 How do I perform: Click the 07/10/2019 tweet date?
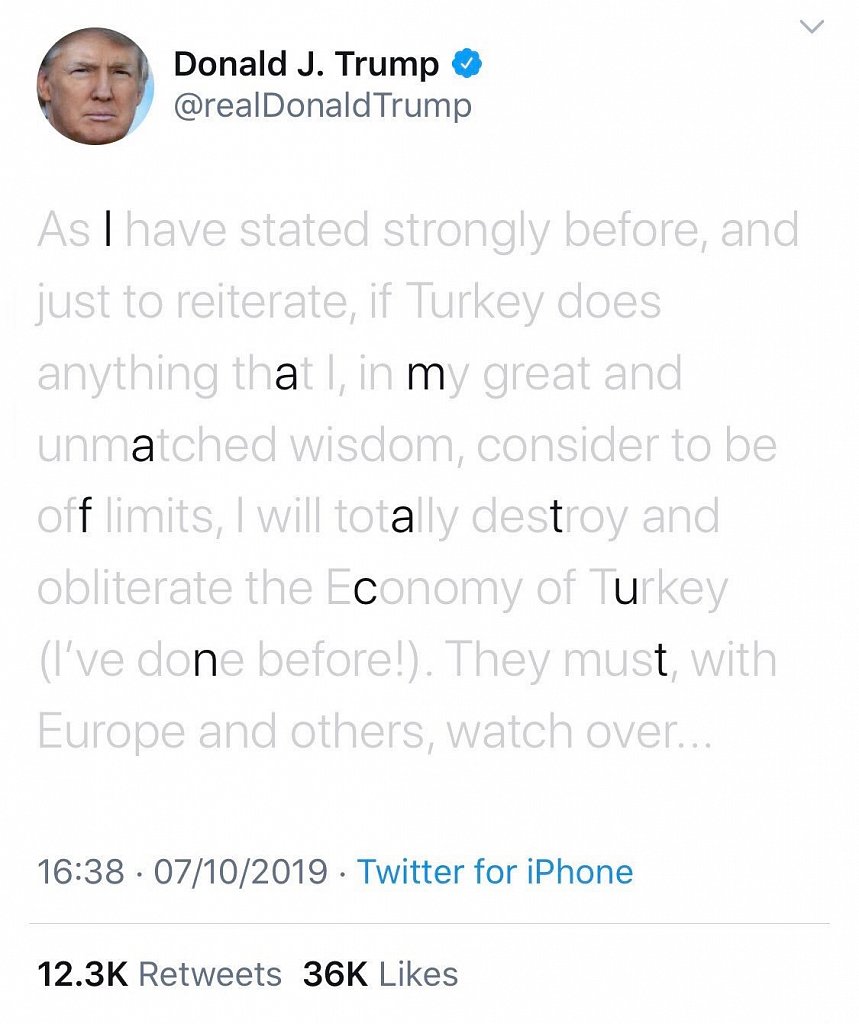(241, 871)
